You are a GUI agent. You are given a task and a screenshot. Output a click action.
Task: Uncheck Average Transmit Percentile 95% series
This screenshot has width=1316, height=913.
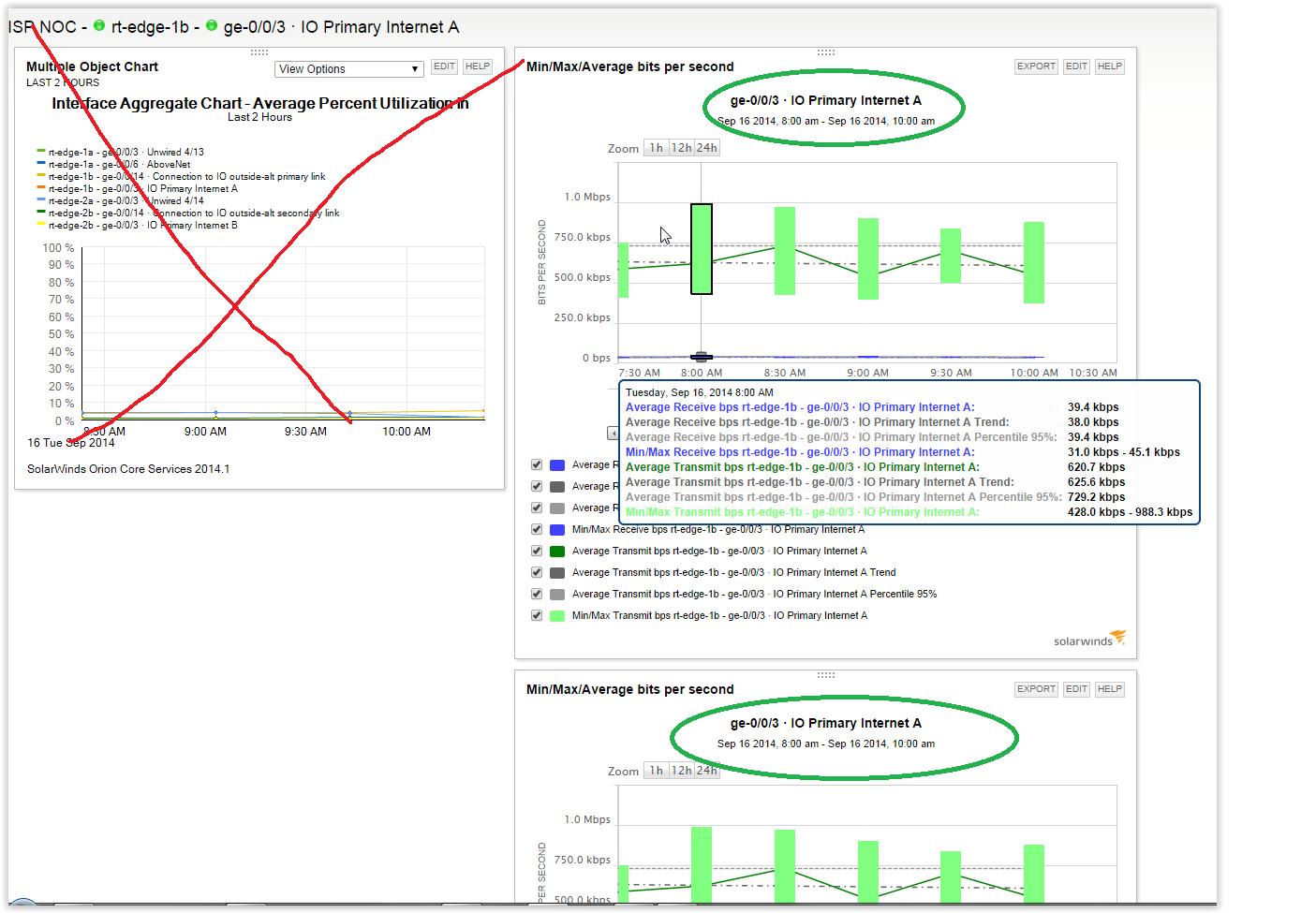click(537, 594)
